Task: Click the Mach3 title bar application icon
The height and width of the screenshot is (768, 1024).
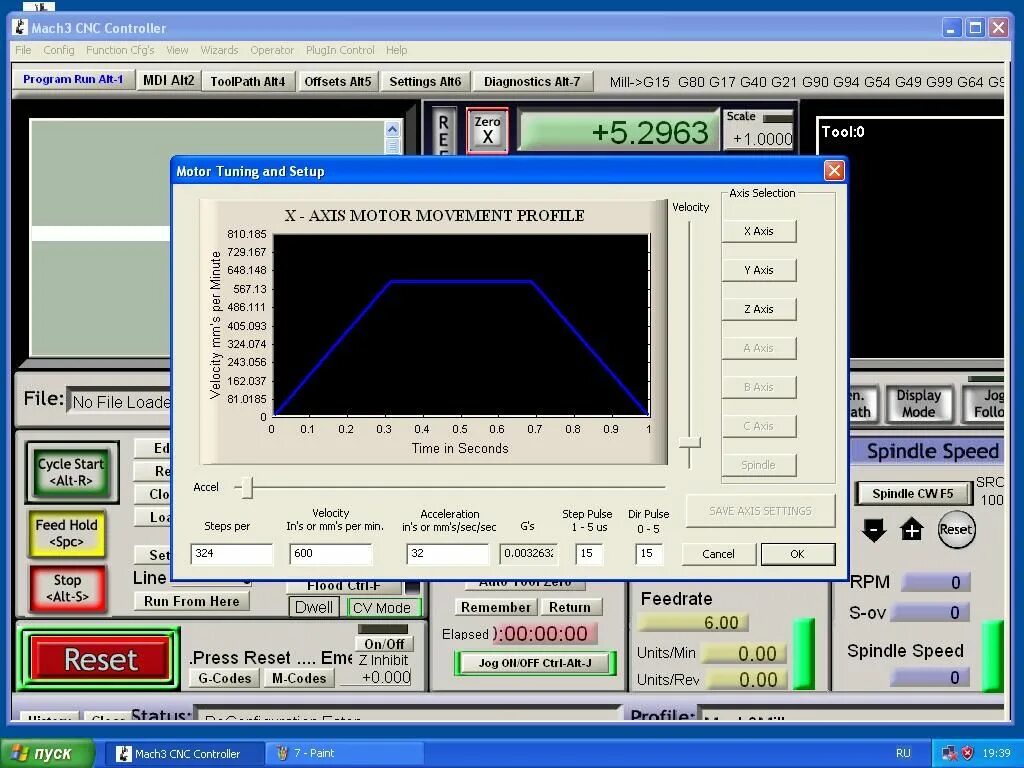Action: (20, 27)
